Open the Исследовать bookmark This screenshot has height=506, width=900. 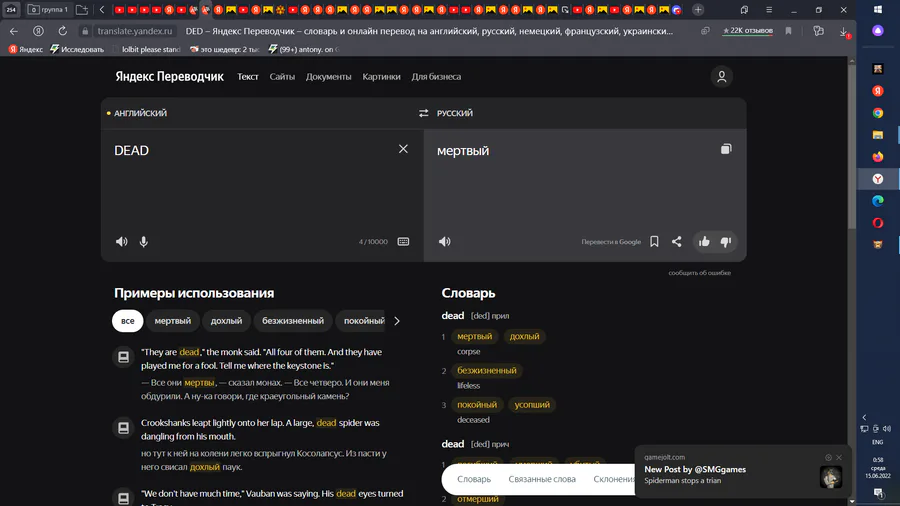pos(77,49)
